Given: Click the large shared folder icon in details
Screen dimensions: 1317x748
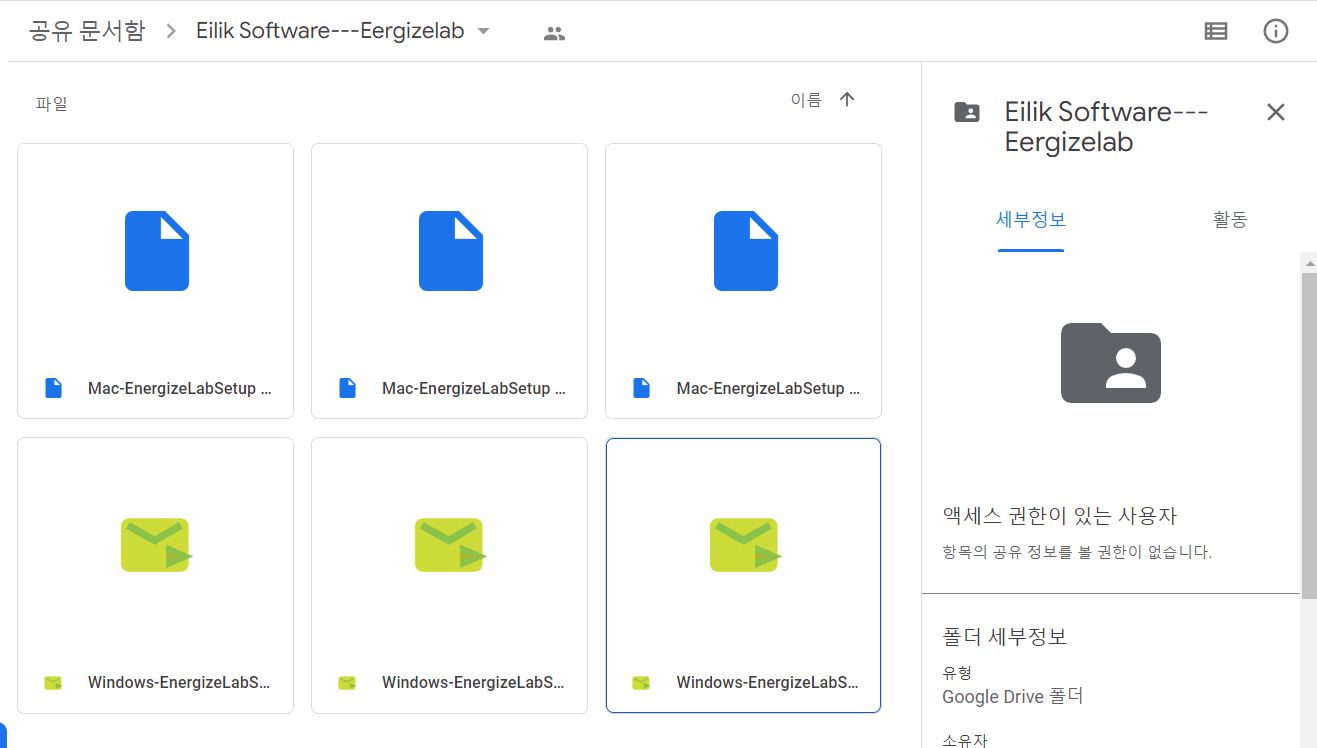Looking at the screenshot, I should (x=1110, y=362).
